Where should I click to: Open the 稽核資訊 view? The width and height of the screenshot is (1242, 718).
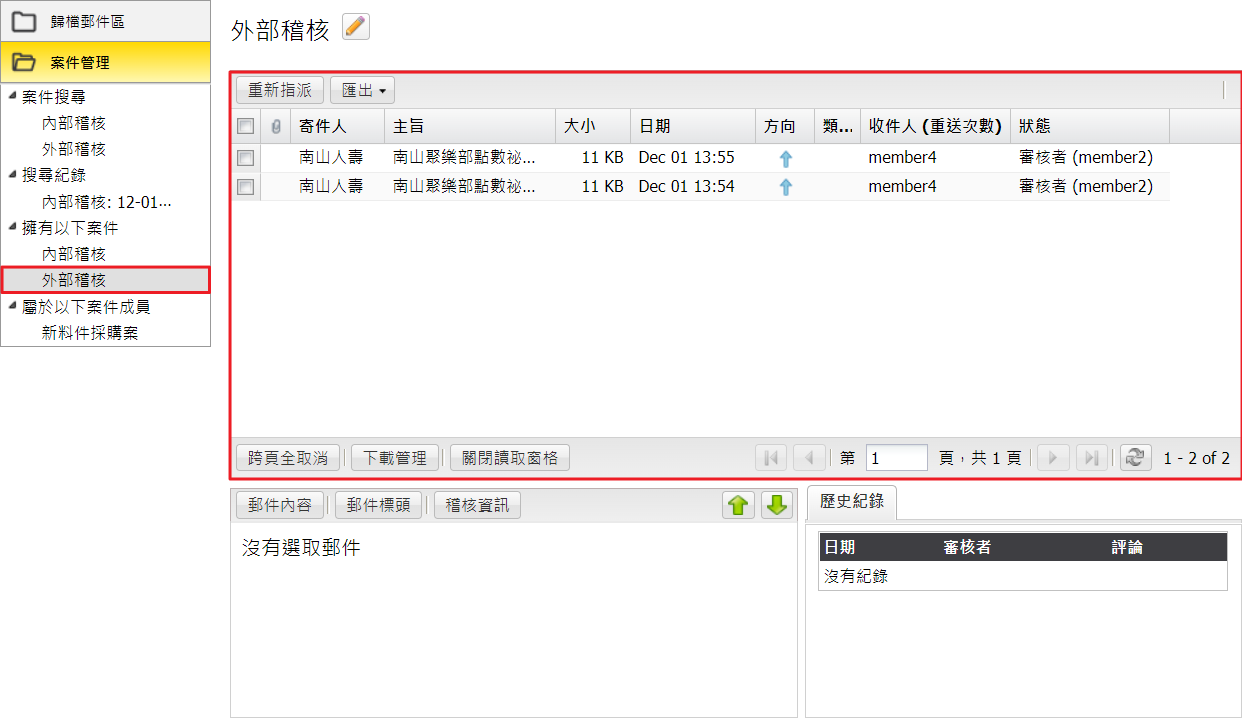tap(477, 505)
